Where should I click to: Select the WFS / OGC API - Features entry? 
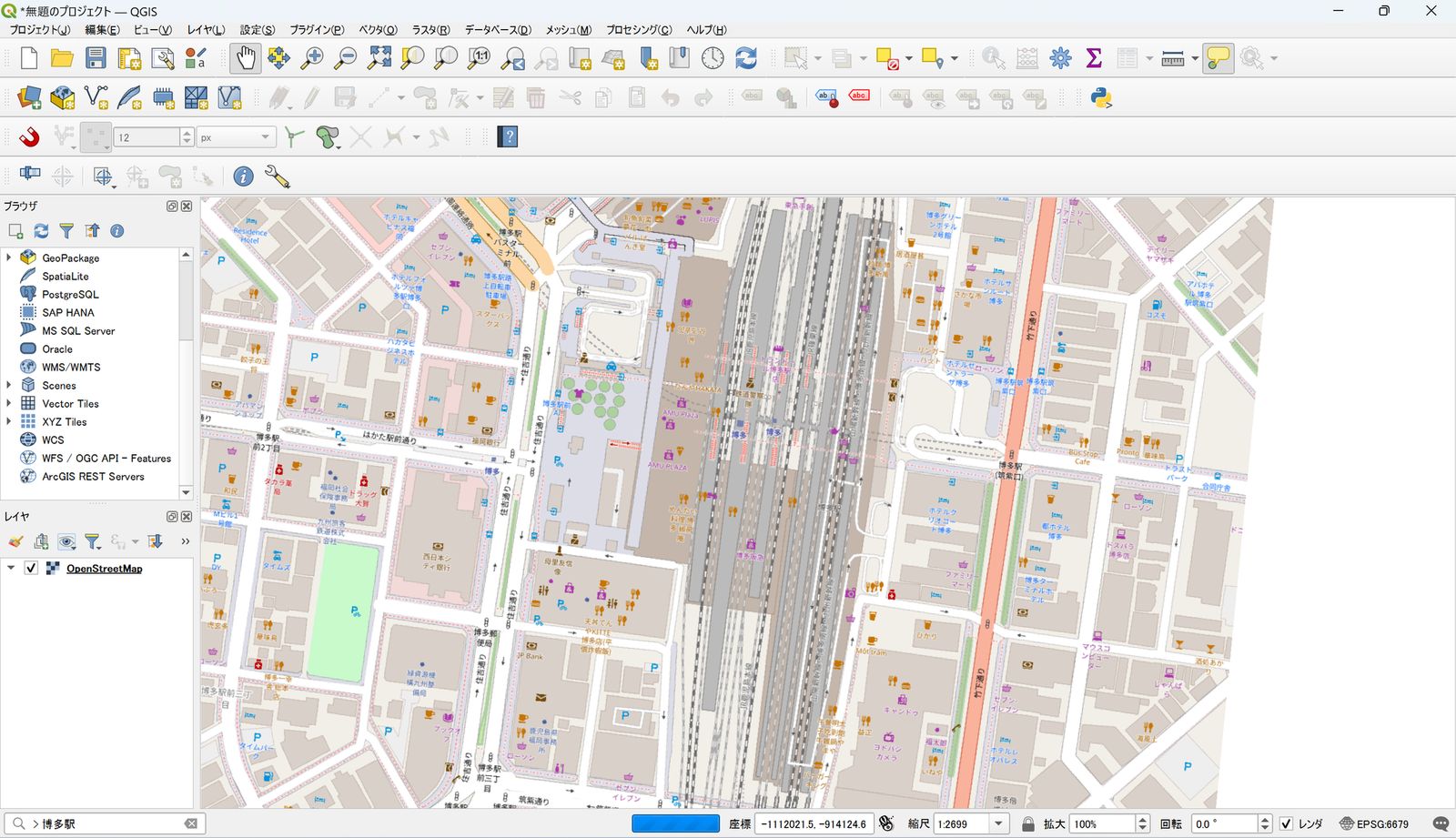coord(106,458)
